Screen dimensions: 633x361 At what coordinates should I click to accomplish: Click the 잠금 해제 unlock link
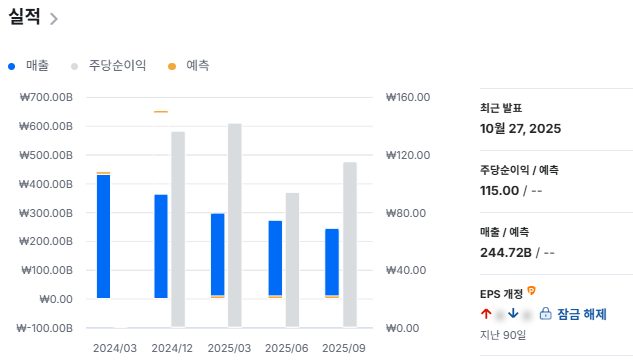tap(582, 314)
